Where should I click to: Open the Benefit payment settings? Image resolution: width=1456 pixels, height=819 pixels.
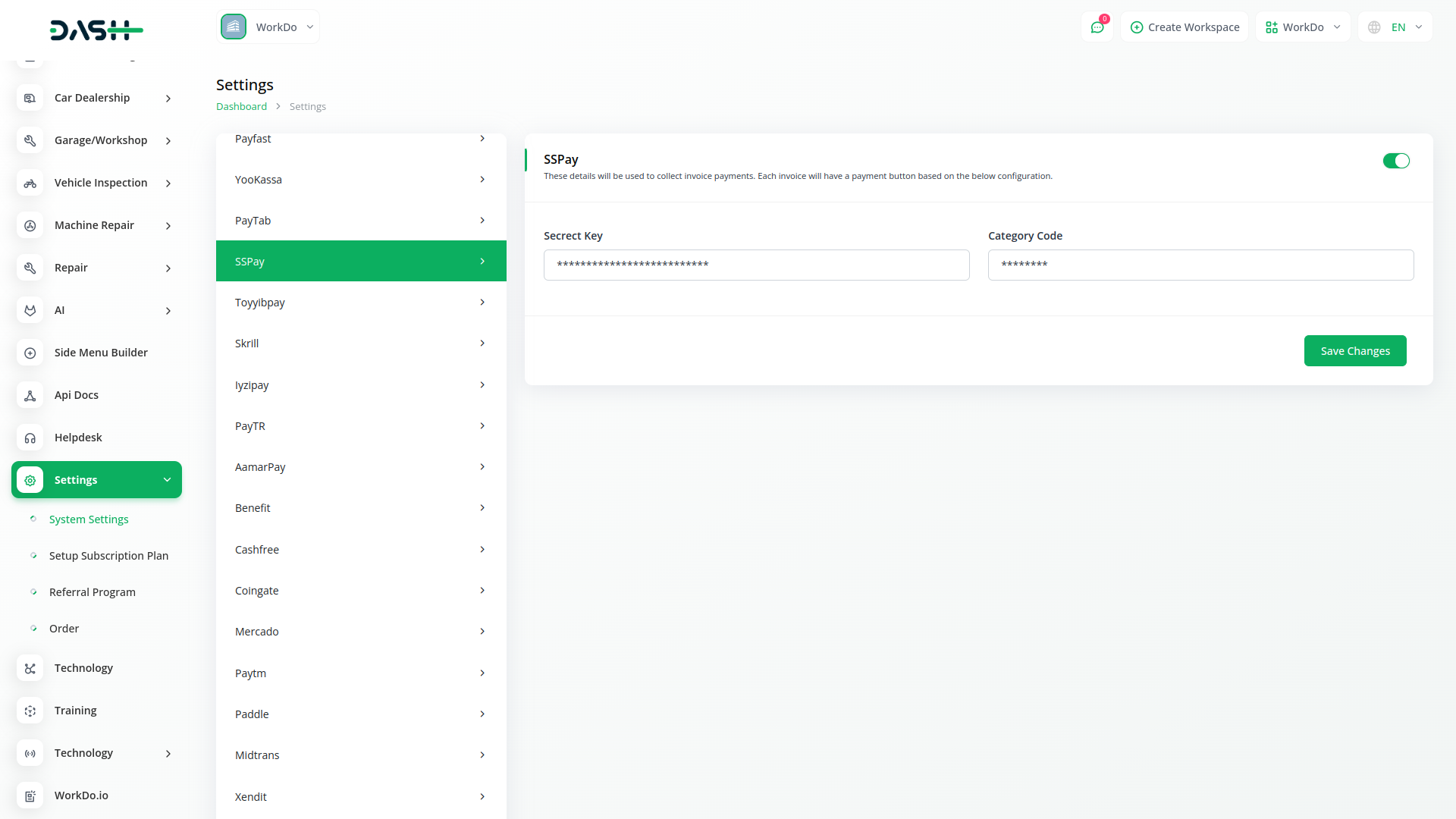[x=361, y=508]
